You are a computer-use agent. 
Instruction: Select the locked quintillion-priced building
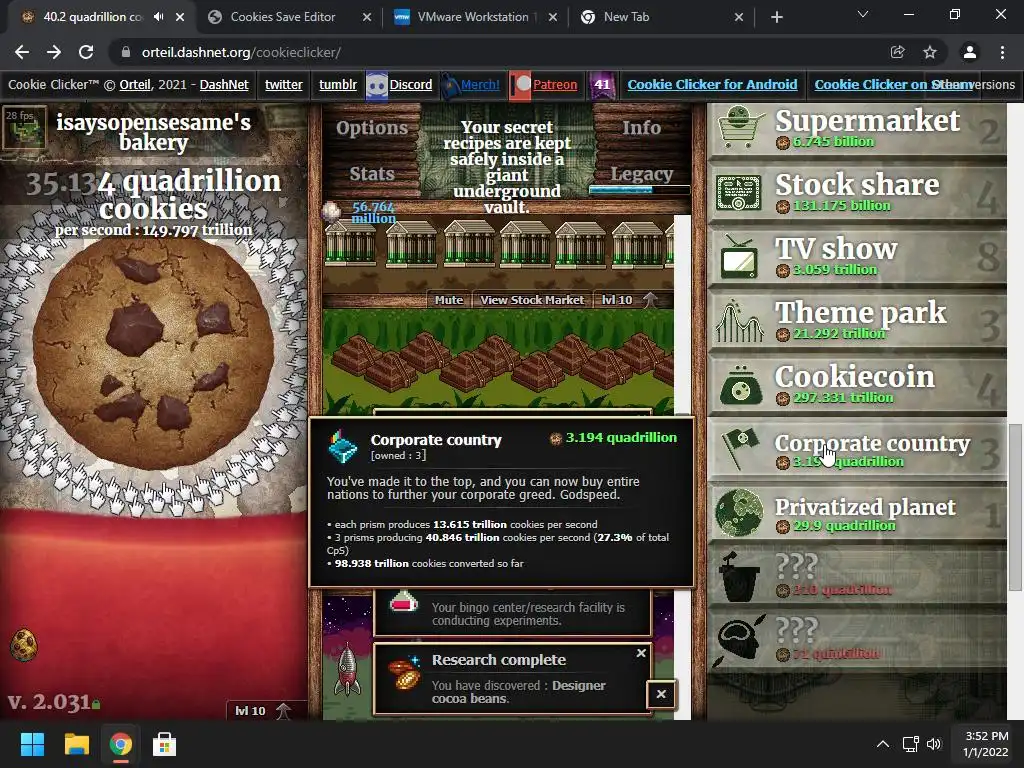(856, 641)
